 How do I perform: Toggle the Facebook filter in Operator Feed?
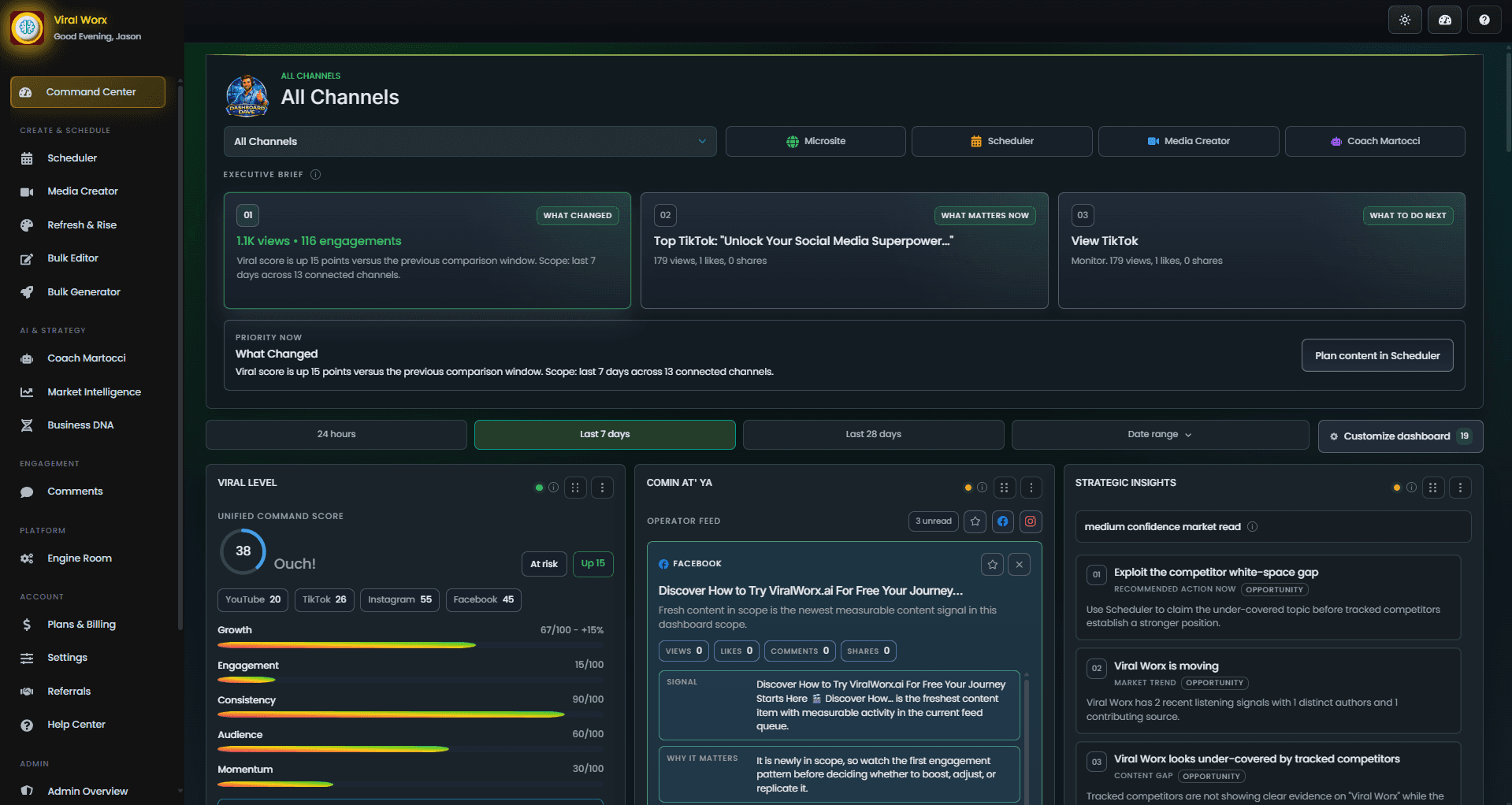[1002, 521]
